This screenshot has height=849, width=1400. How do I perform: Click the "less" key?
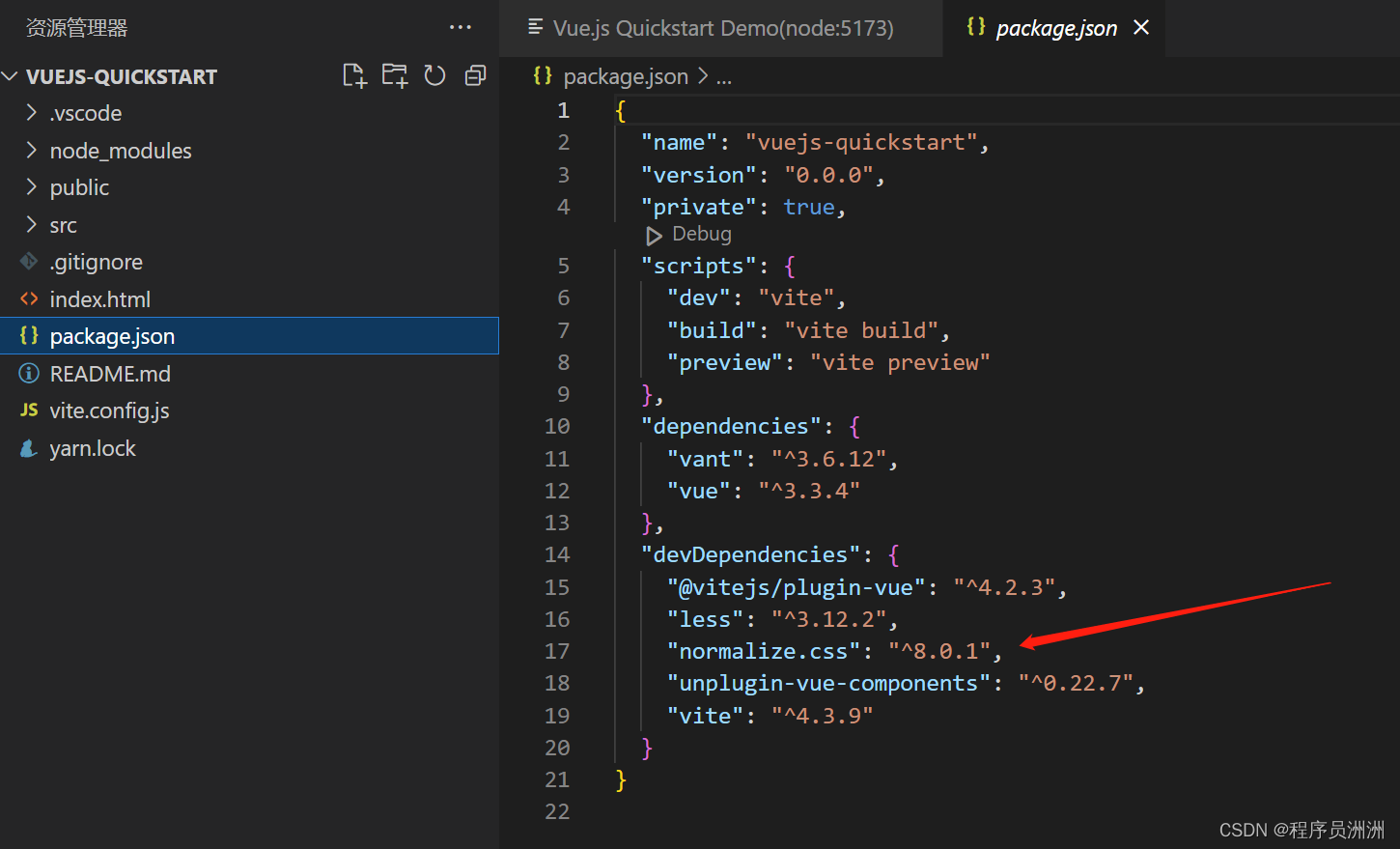pos(705,619)
